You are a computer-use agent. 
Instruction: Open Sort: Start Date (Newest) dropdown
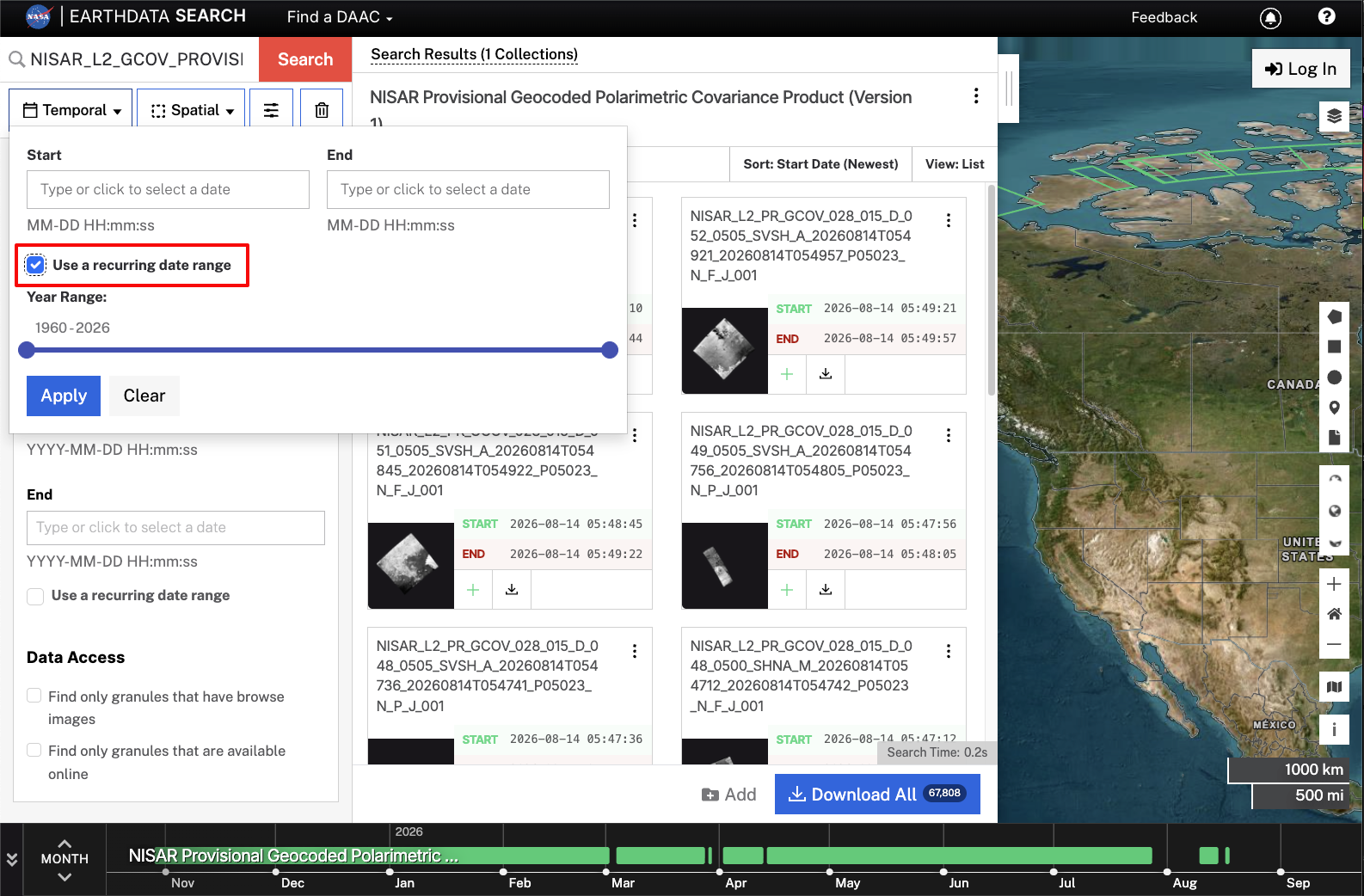[820, 164]
